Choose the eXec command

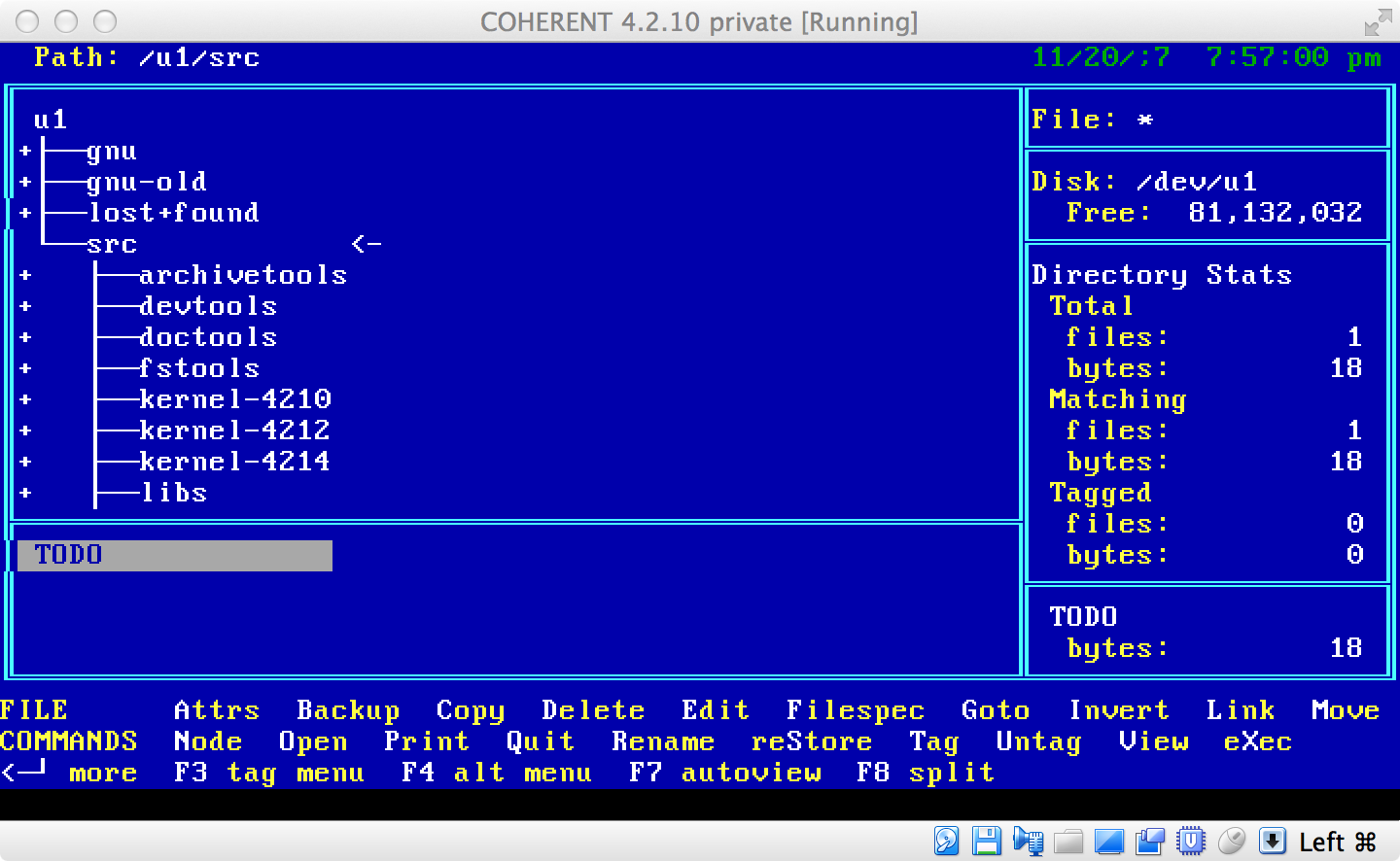[1258, 741]
